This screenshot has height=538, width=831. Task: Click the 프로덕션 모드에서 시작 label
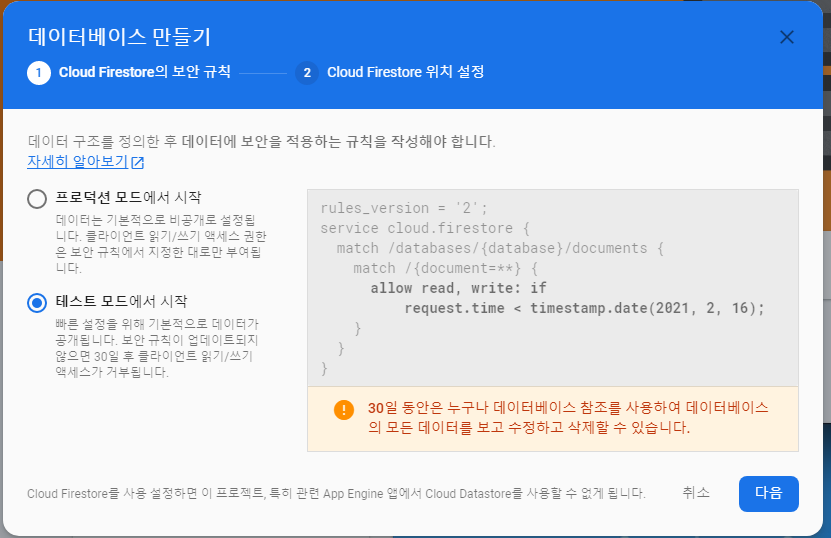pyautogui.click(x=128, y=198)
